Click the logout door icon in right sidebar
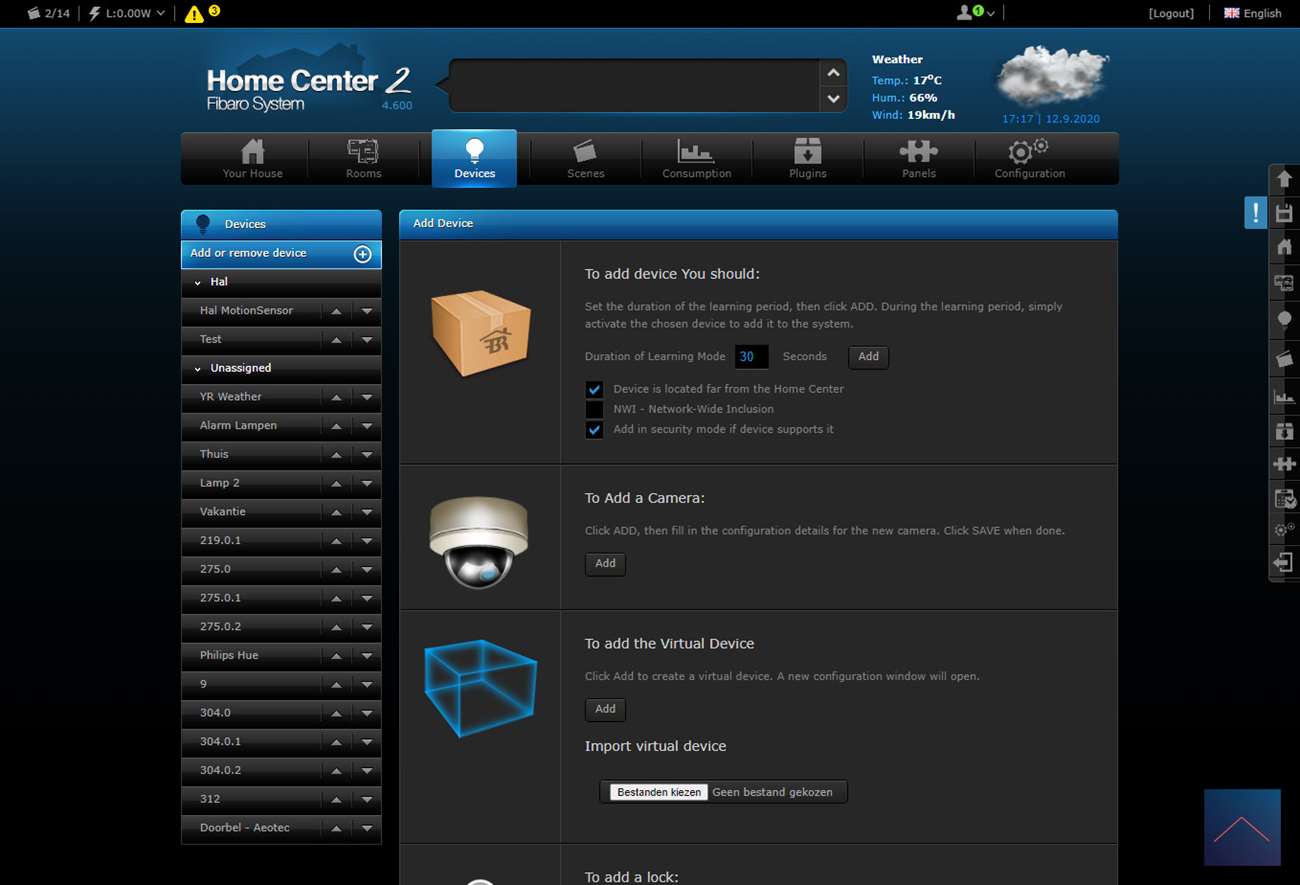The image size is (1300, 885). coord(1284,563)
